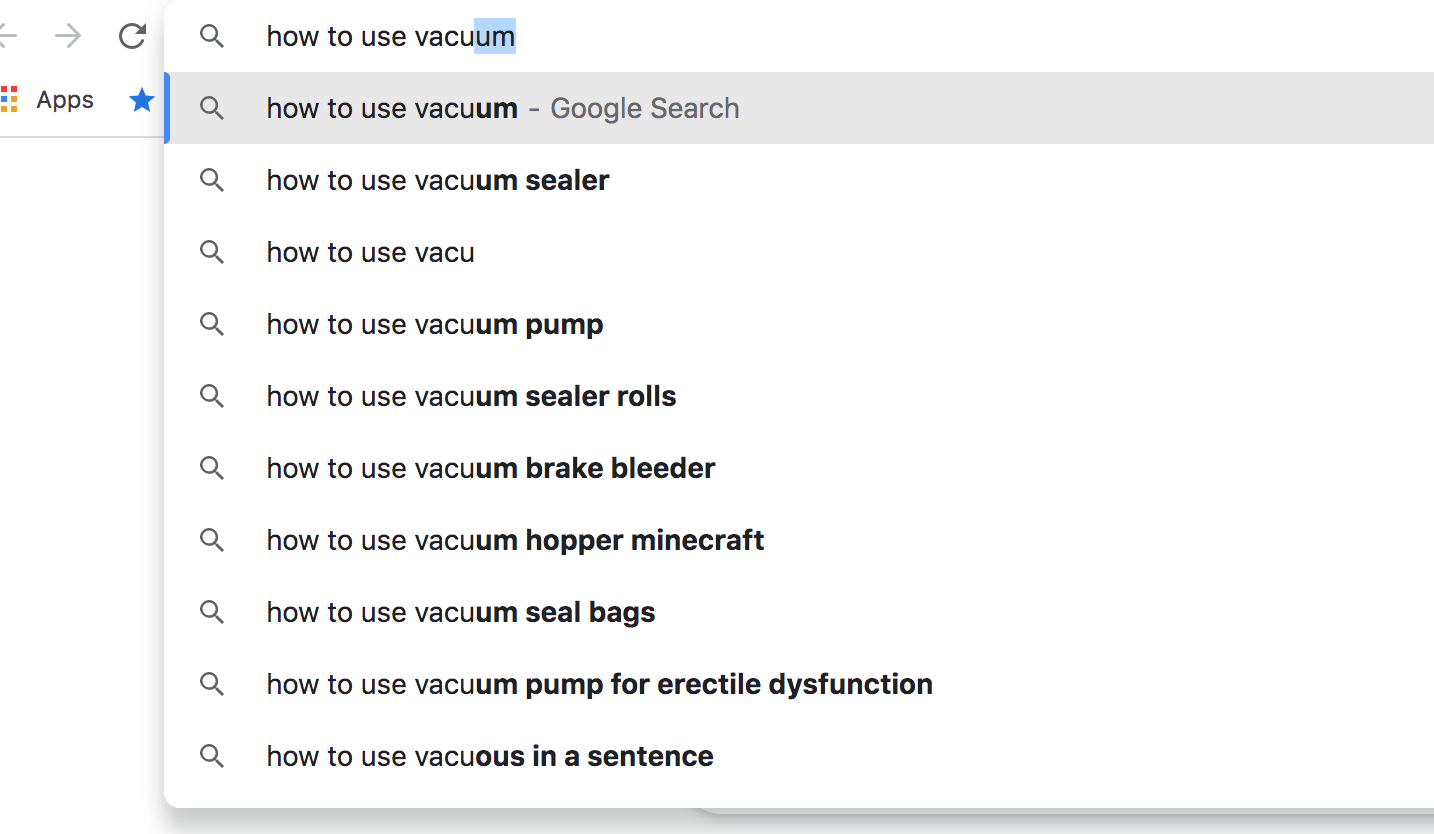Click the back navigation arrow

tap(6, 36)
